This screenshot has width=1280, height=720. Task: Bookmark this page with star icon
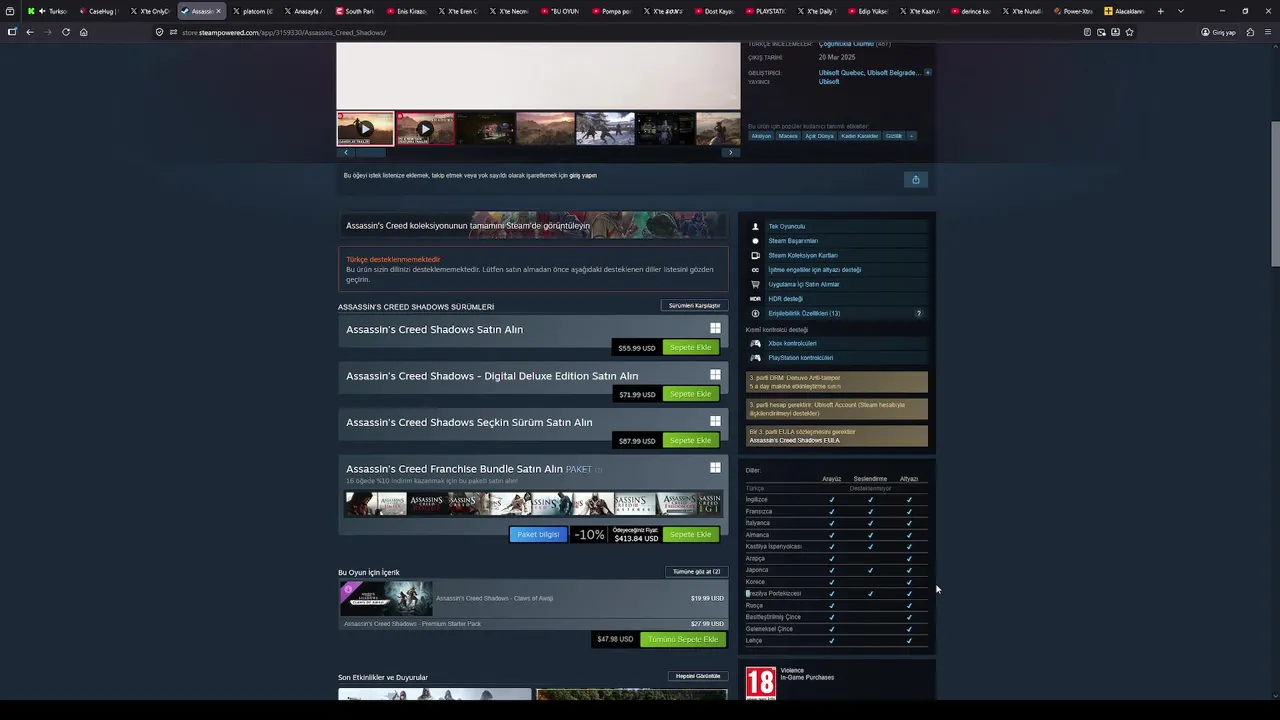(1129, 32)
